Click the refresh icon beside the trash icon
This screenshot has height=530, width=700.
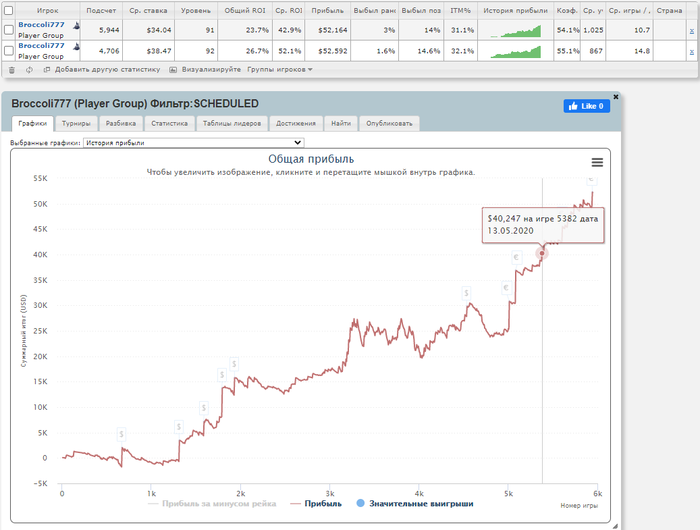click(x=29, y=70)
